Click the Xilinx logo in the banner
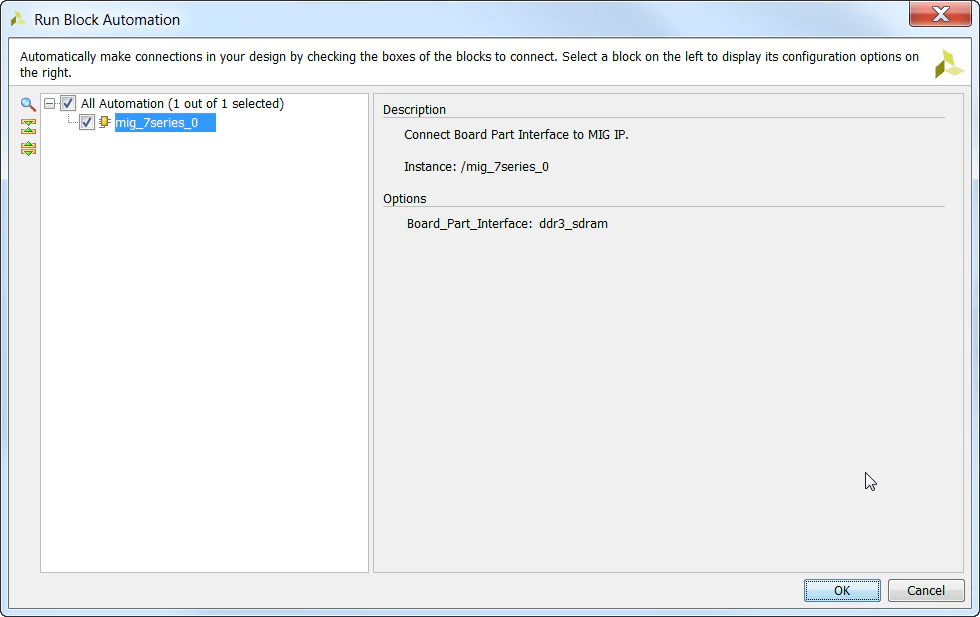Viewport: 980px width, 617px height. click(x=948, y=64)
